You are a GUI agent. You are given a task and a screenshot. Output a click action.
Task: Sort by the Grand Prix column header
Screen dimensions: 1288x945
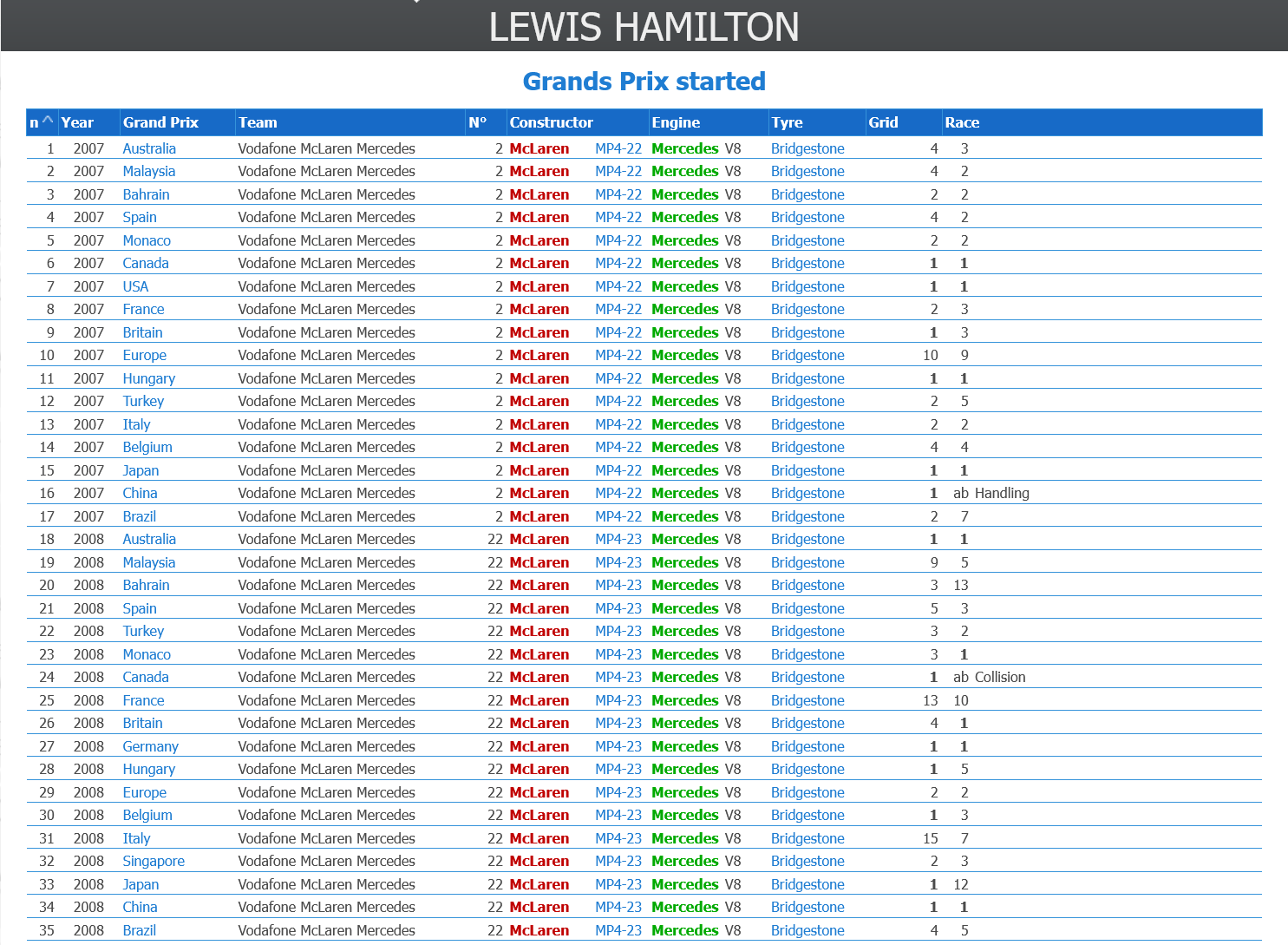[x=160, y=122]
